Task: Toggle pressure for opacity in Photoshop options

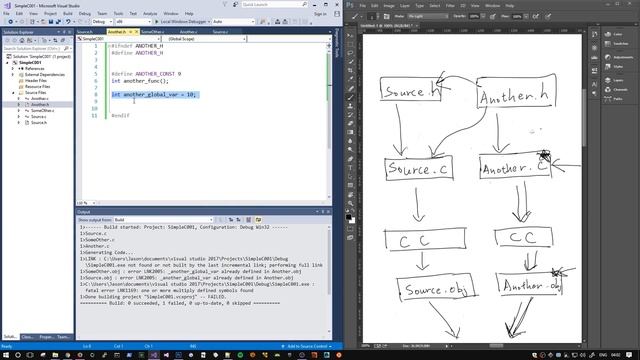Action: (493, 16)
